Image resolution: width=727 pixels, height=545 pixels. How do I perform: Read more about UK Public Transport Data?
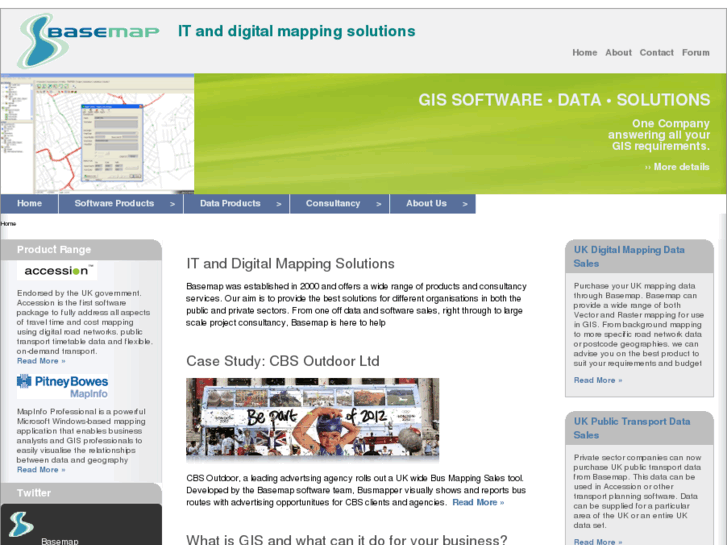point(598,541)
